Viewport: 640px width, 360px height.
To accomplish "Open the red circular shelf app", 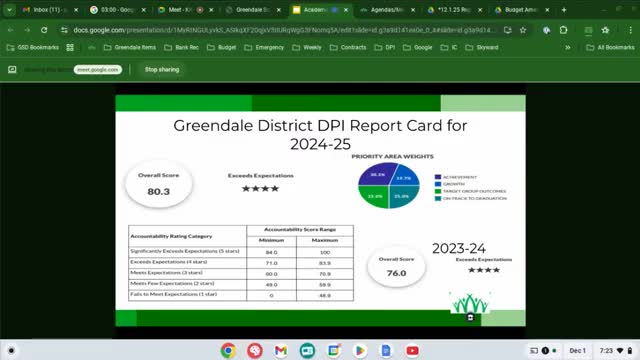I will pyautogui.click(x=255, y=351).
